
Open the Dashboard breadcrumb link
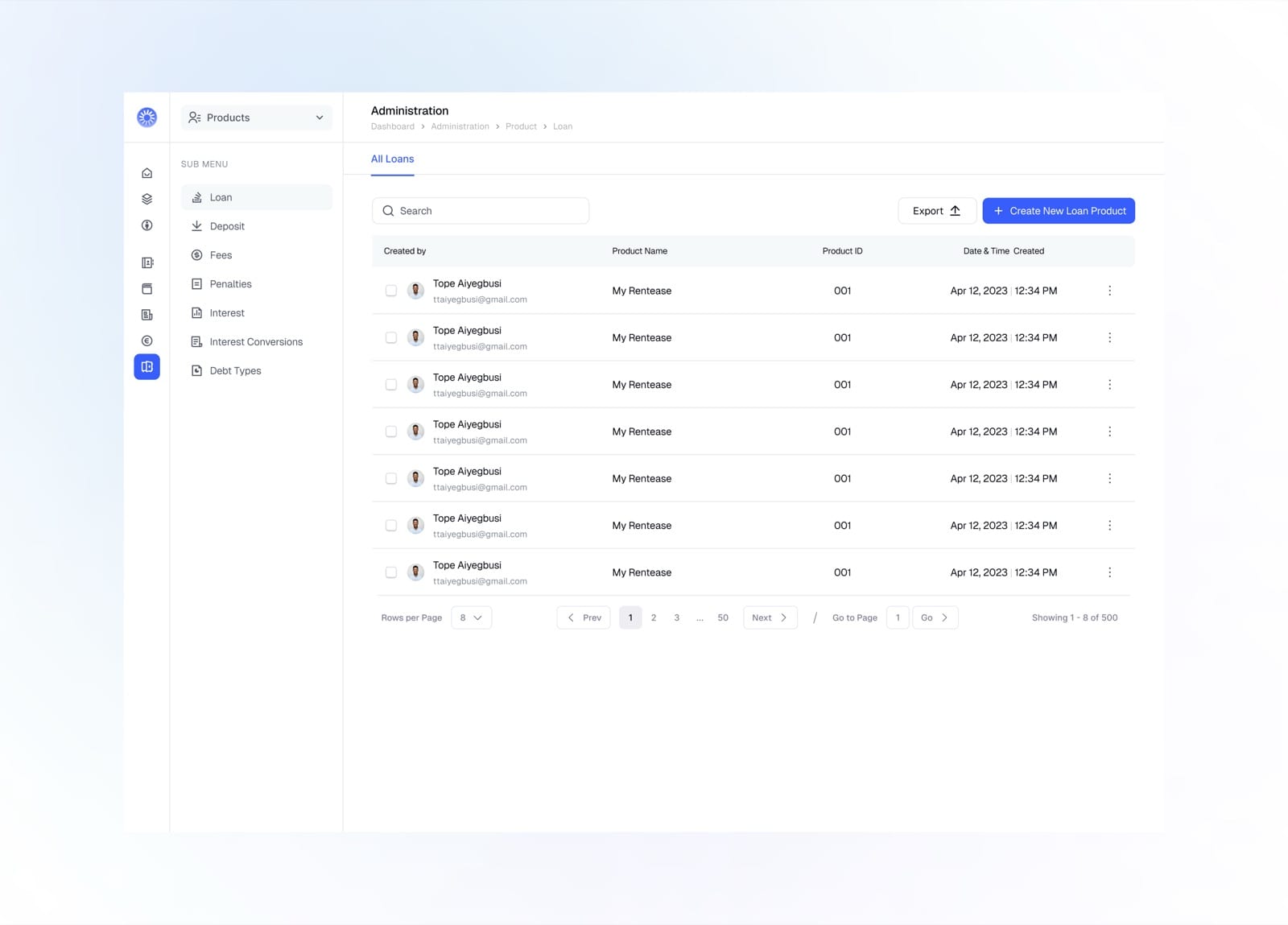(x=393, y=126)
